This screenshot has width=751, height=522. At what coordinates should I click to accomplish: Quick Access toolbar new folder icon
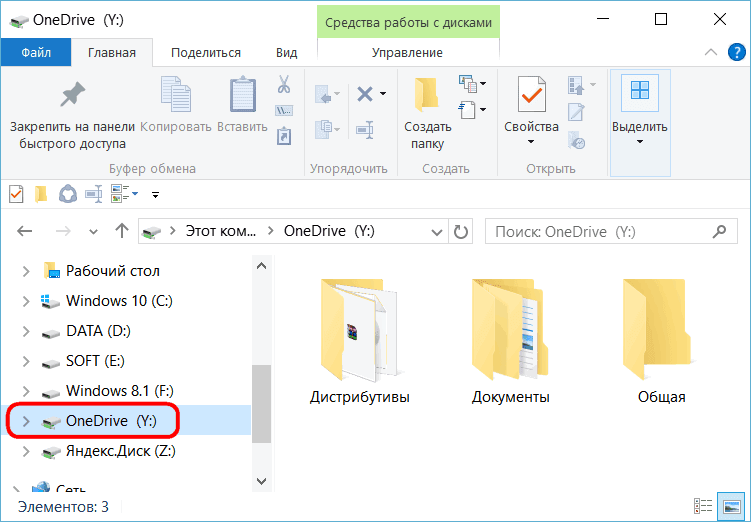[41, 194]
